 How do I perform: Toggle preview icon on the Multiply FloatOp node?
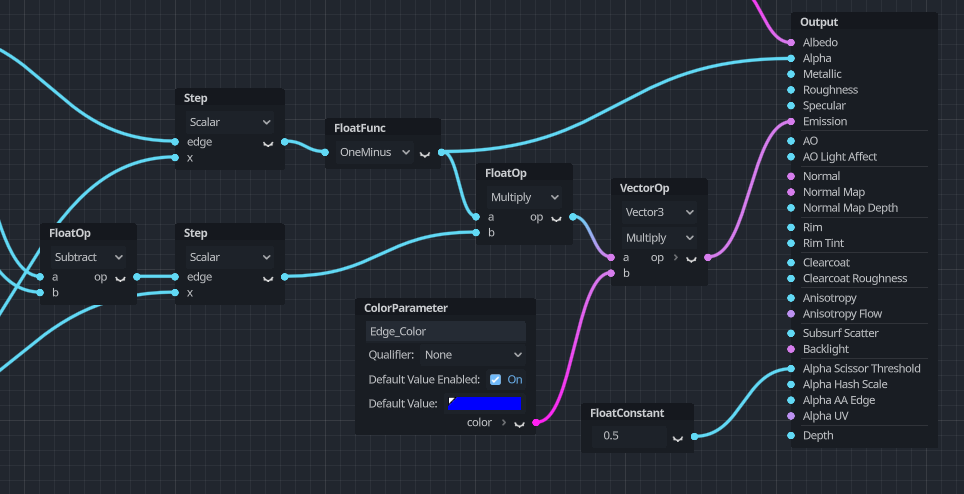556,218
